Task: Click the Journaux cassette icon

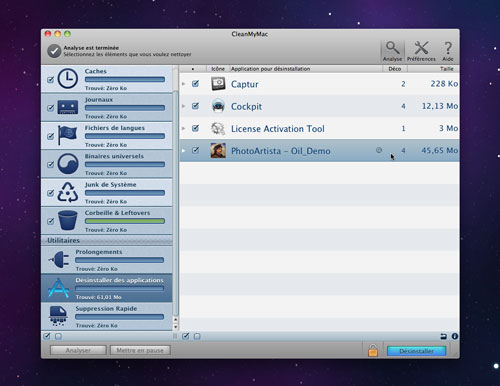Action: 68,107
